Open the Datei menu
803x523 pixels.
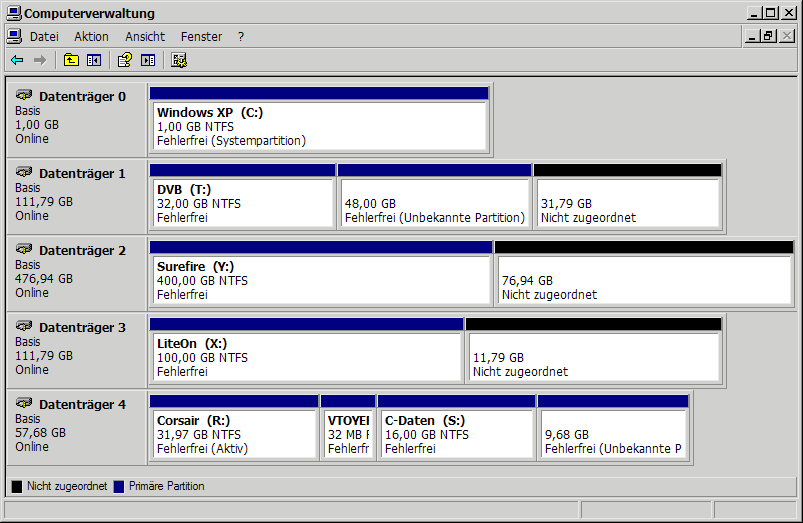(44, 37)
